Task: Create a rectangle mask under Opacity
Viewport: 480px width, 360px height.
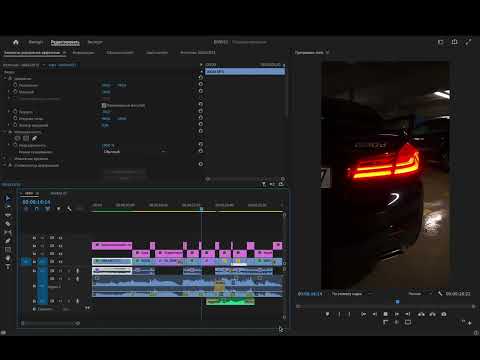Action: tap(26, 138)
